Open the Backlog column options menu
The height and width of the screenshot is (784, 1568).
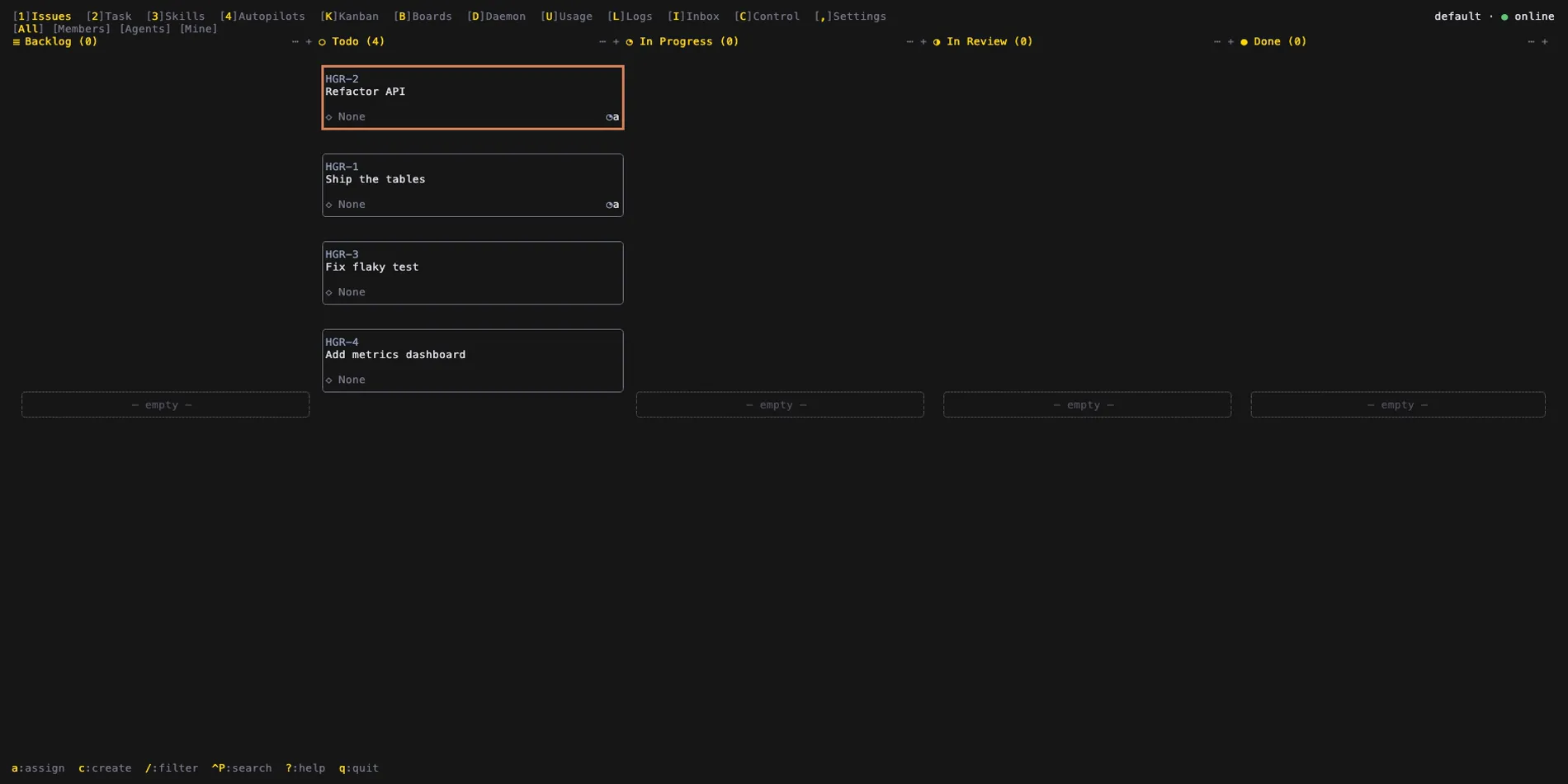click(x=295, y=42)
